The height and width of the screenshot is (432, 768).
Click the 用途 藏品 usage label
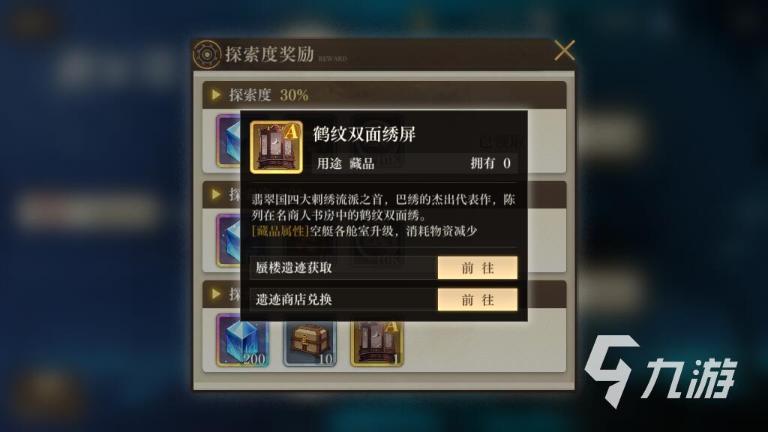pyautogui.click(x=345, y=164)
